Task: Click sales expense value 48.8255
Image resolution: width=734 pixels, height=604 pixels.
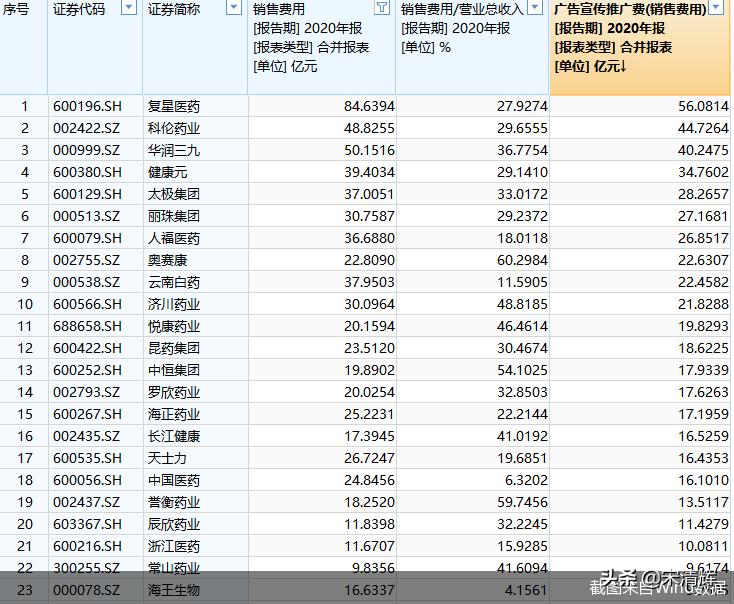Action: pyautogui.click(x=369, y=128)
